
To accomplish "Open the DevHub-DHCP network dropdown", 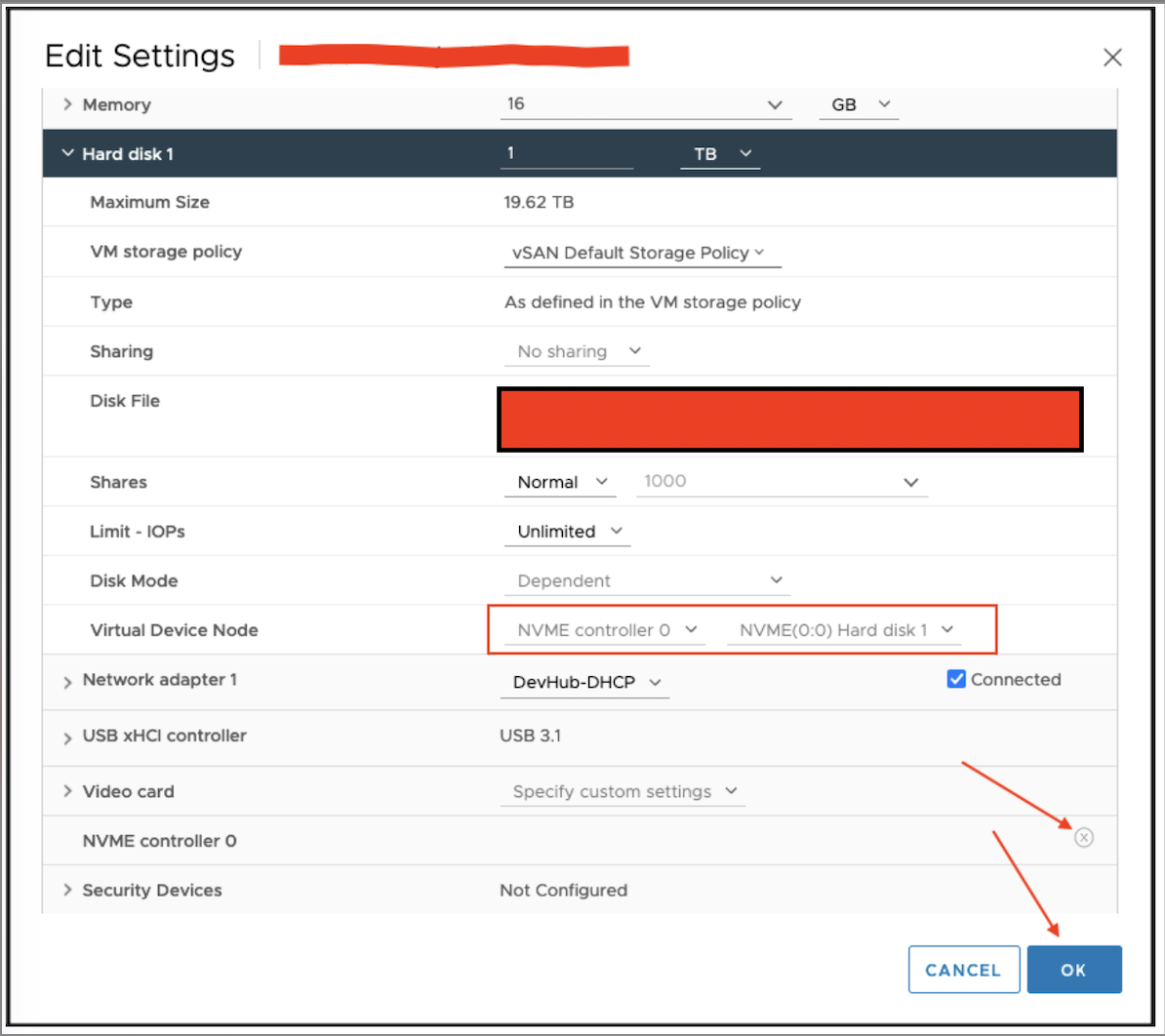I will click(x=584, y=682).
